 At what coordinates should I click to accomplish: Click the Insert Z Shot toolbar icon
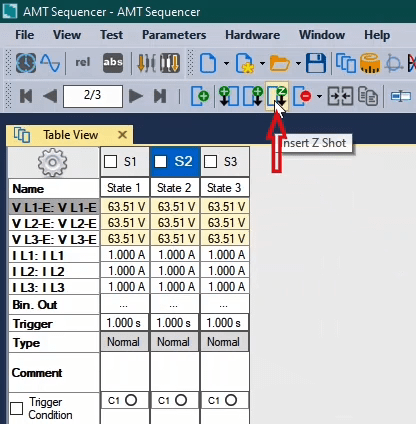pyautogui.click(x=277, y=96)
